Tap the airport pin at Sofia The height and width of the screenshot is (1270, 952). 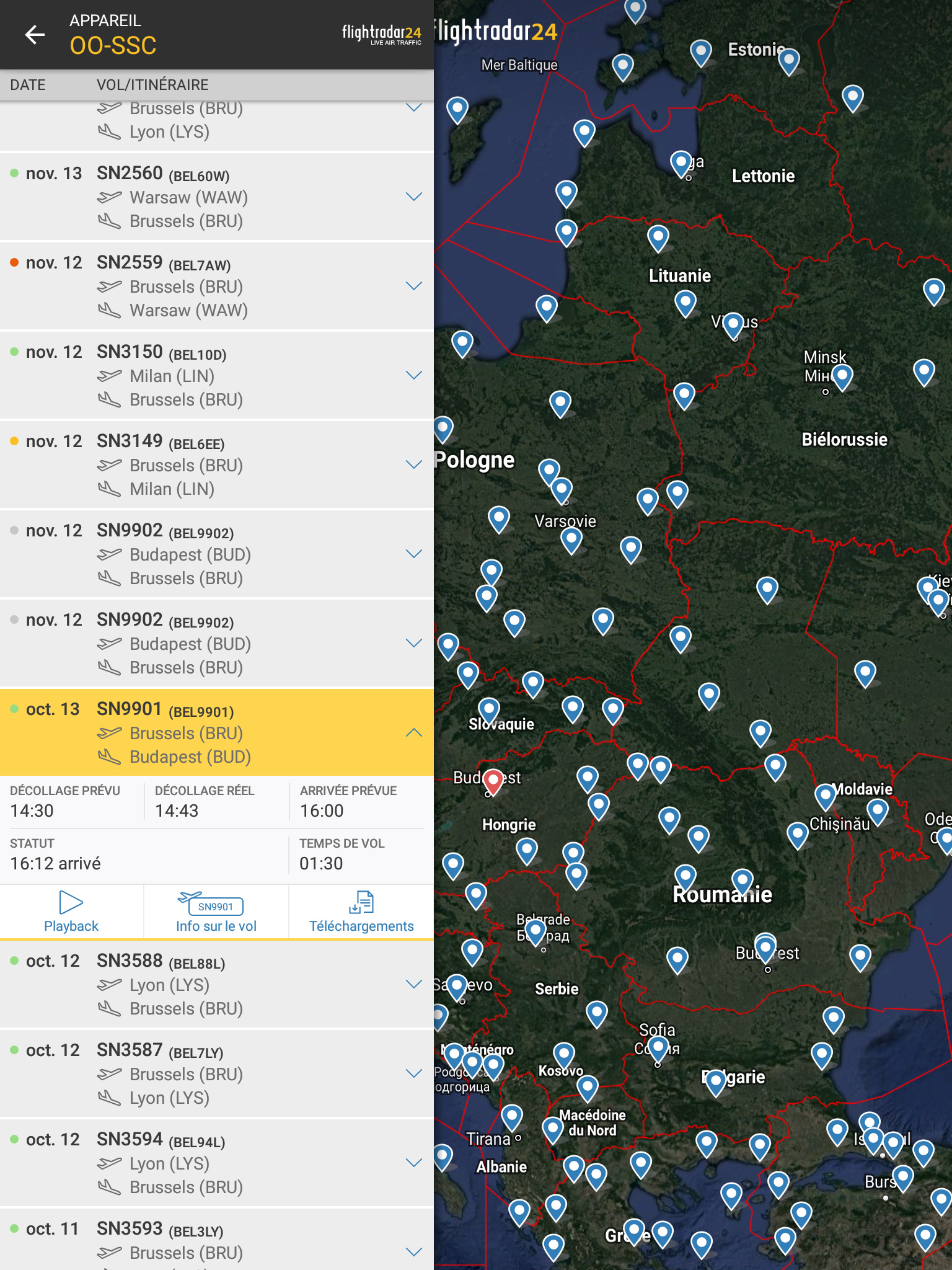tap(658, 1049)
